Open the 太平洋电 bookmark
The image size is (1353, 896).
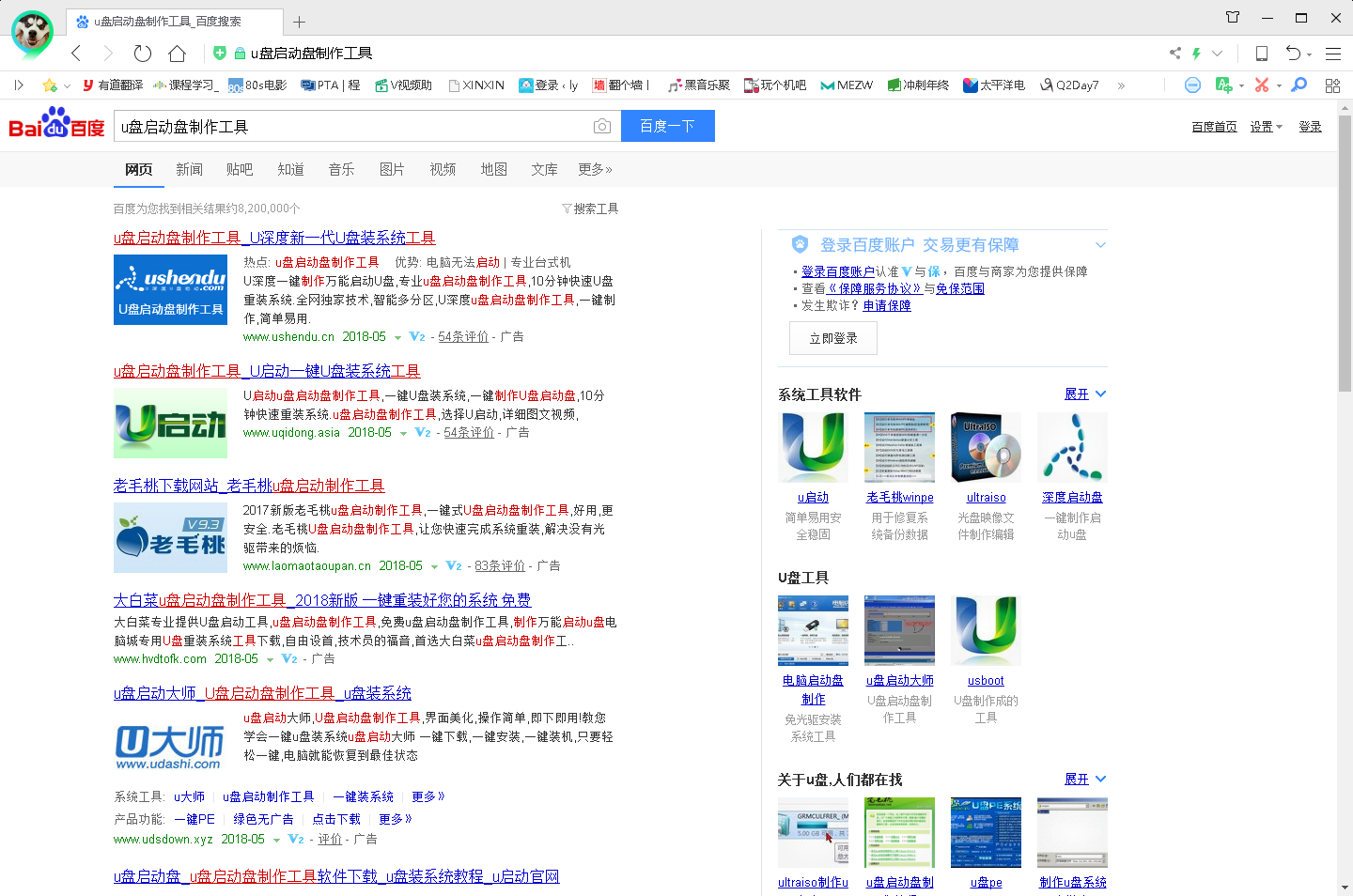[994, 85]
